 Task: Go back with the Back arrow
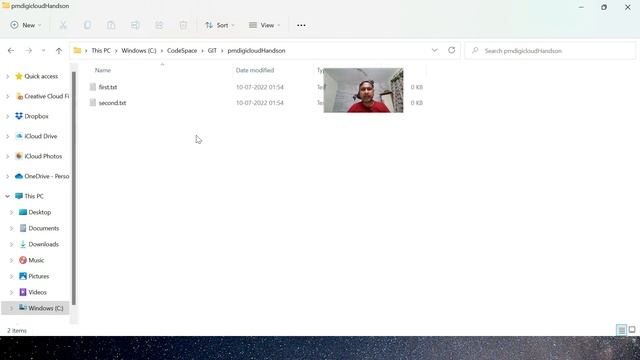click(x=11, y=51)
